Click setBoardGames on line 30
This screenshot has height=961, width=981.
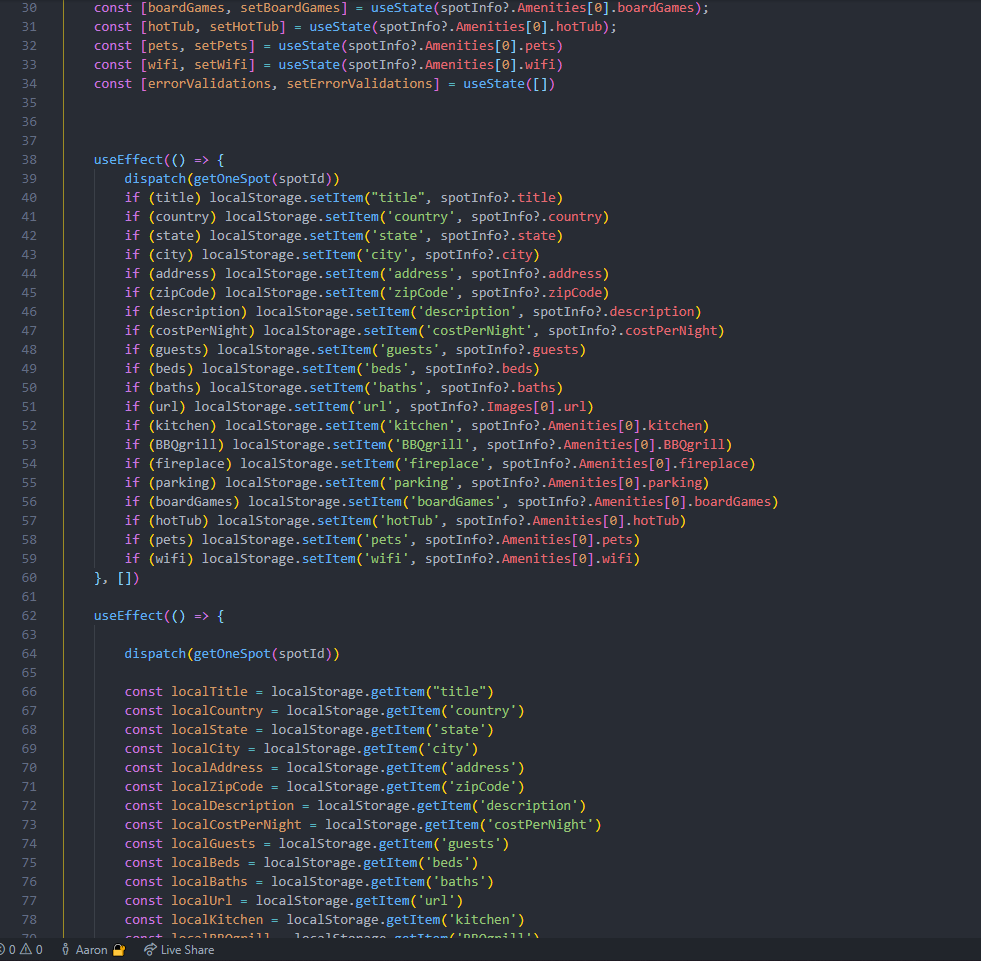pyautogui.click(x=290, y=8)
